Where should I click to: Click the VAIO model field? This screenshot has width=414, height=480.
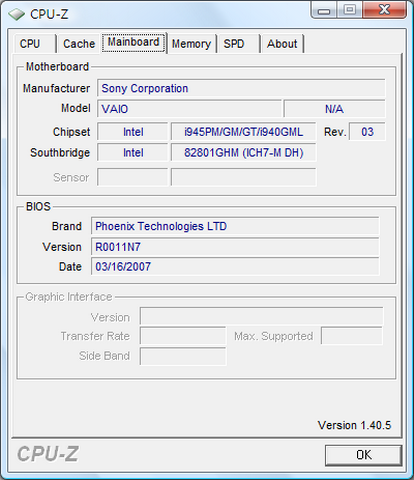click(189, 109)
